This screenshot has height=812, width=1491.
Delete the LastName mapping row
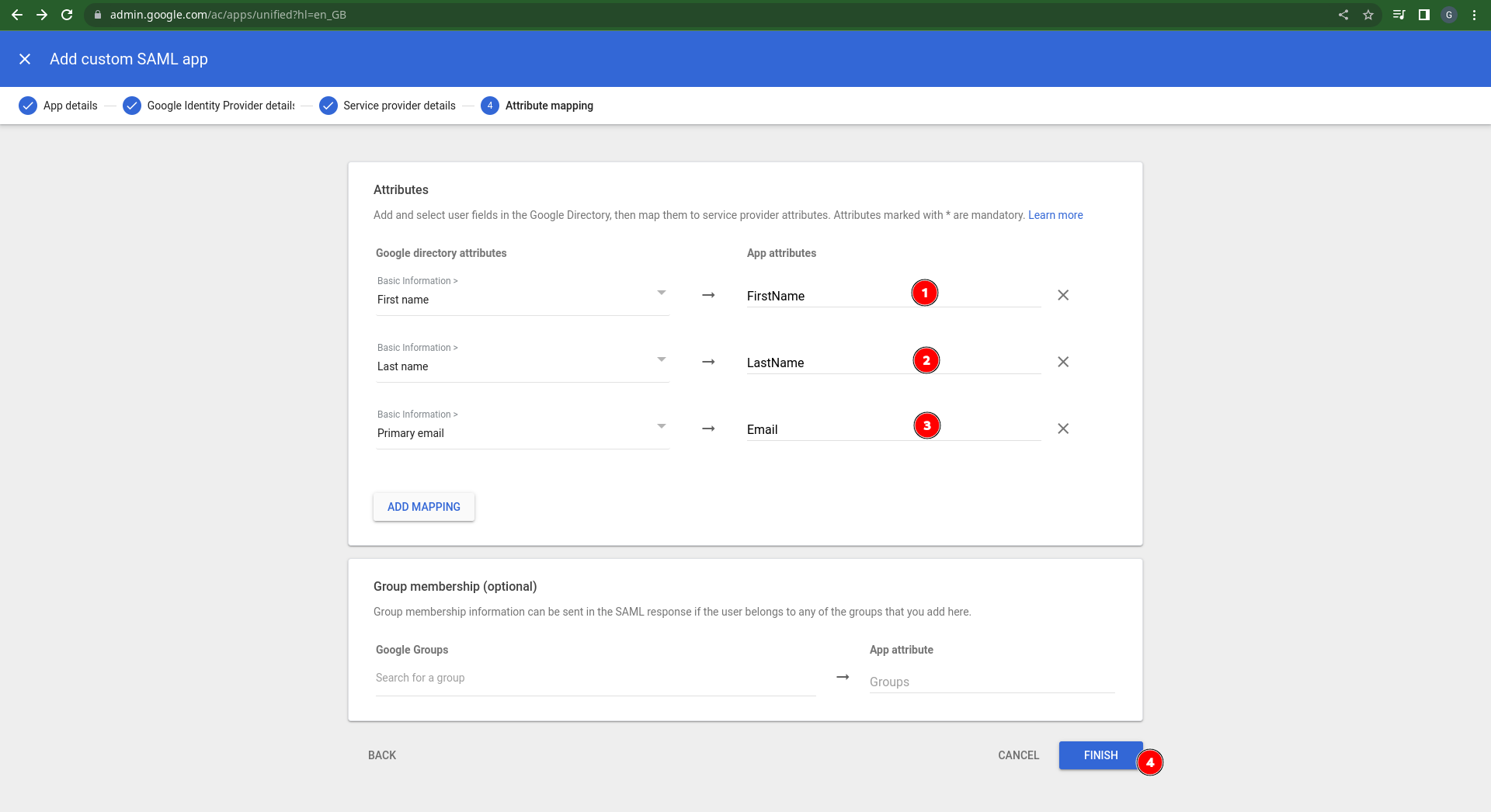pos(1063,362)
